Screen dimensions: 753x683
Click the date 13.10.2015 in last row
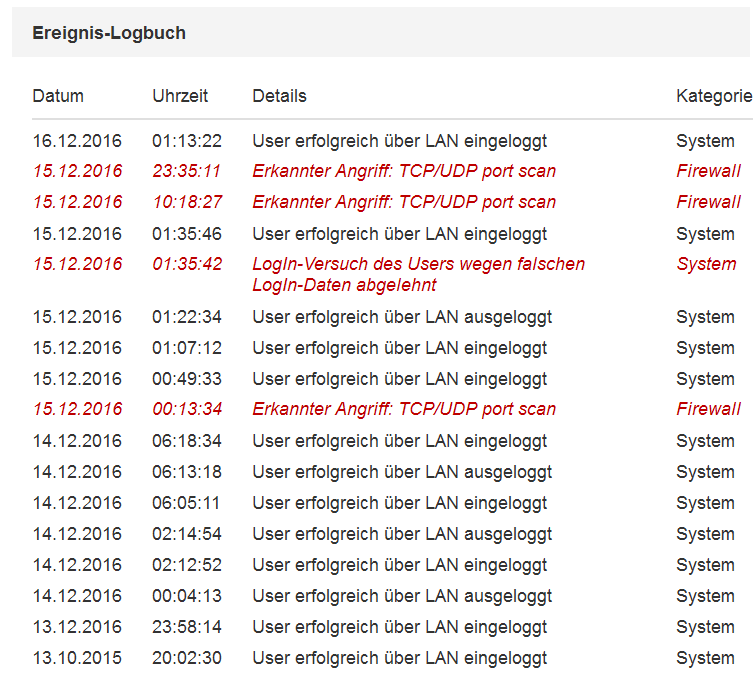pos(77,658)
